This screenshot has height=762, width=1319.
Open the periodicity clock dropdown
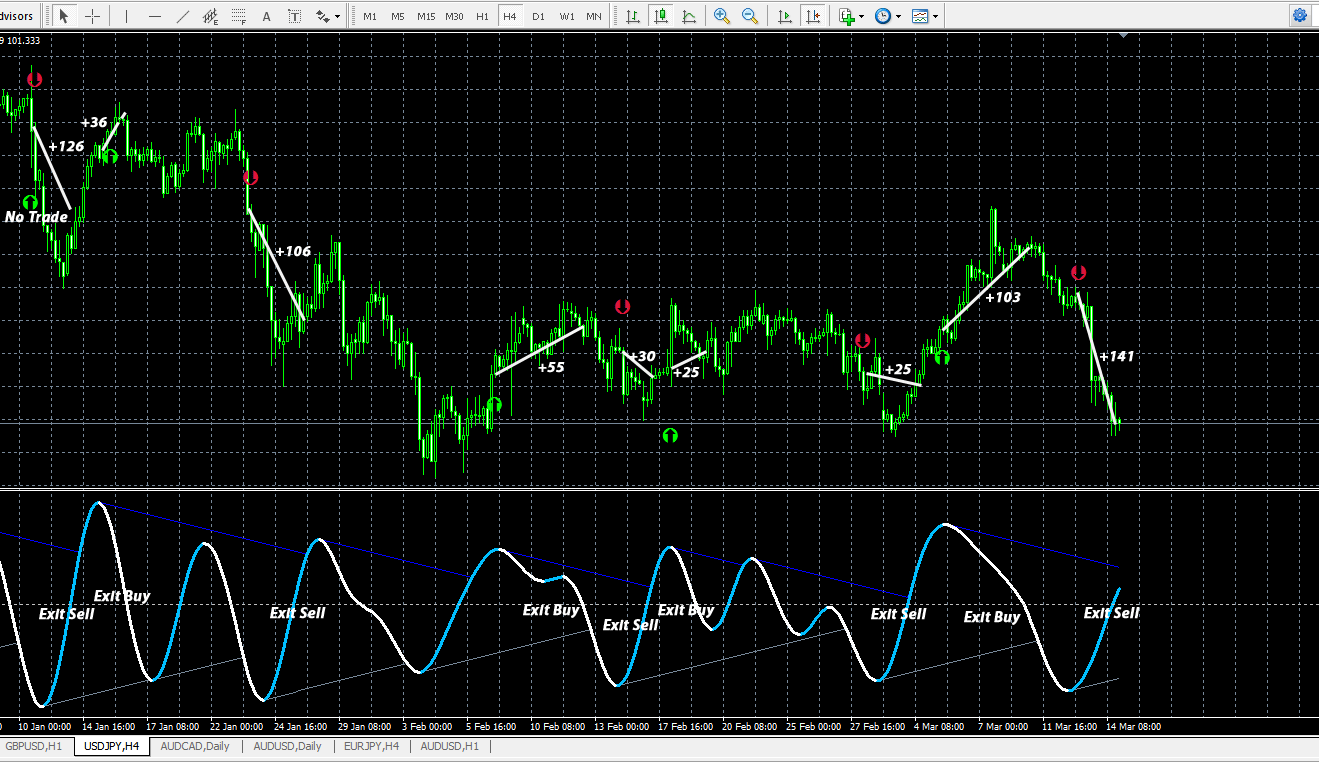(x=898, y=16)
